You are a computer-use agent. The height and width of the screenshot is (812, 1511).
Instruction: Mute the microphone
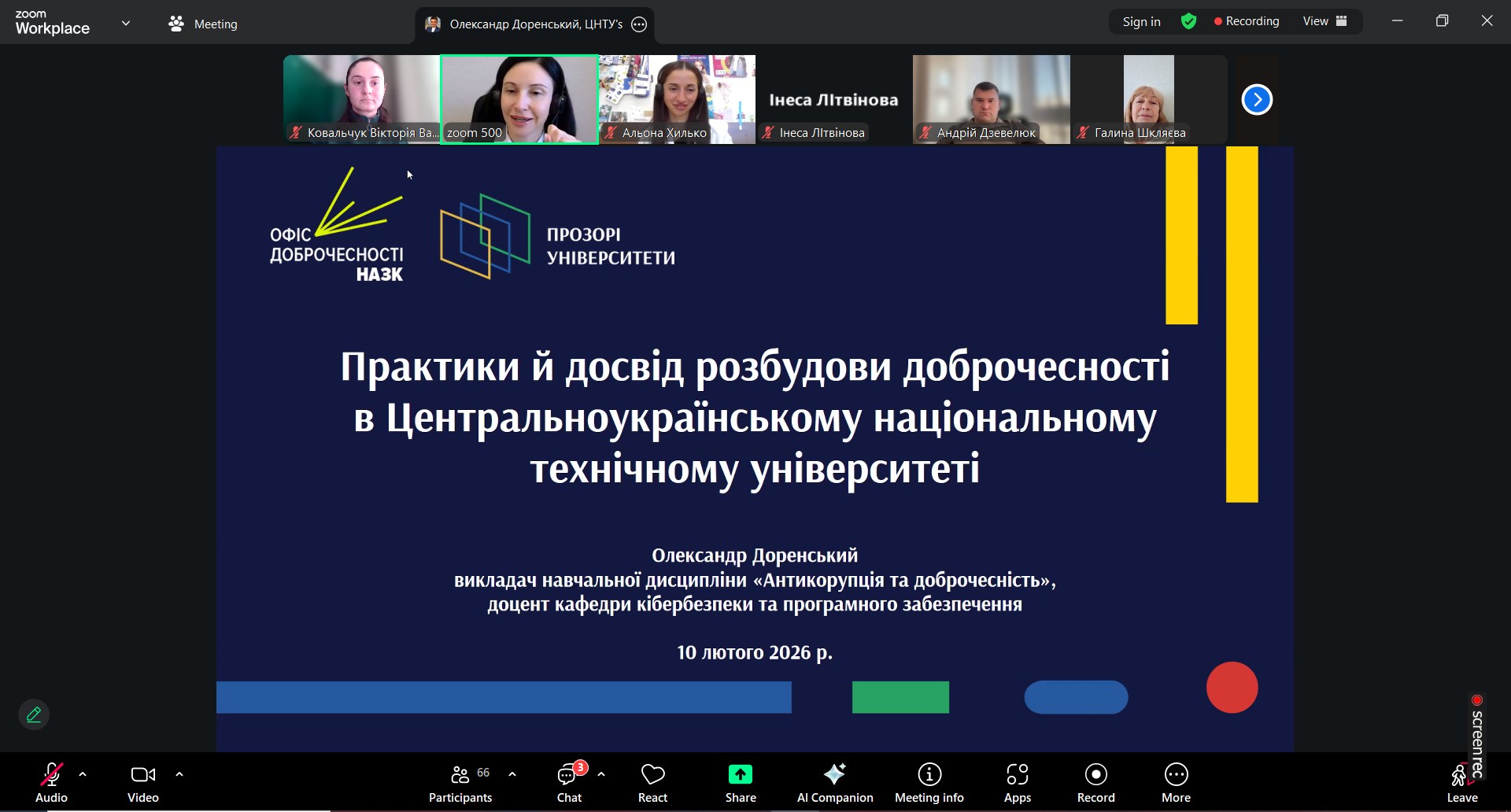click(50, 775)
